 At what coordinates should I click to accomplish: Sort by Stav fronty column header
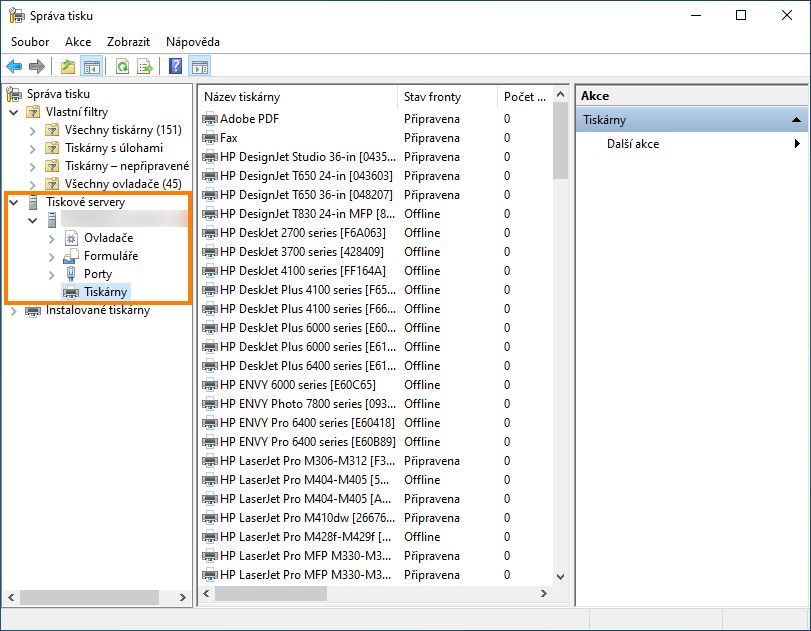click(432, 97)
